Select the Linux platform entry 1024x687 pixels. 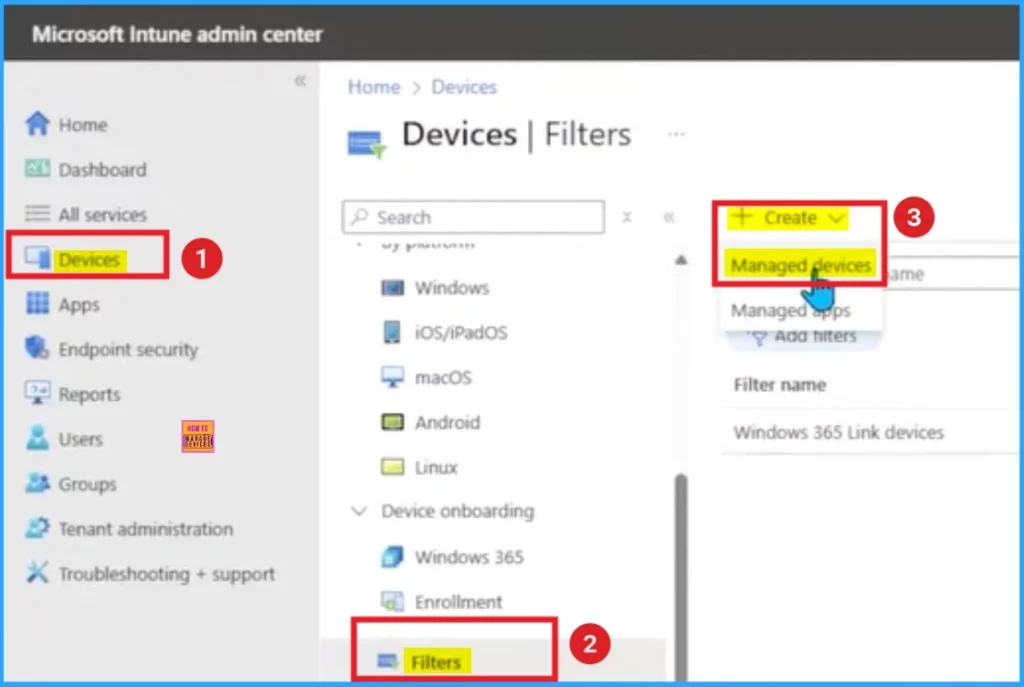click(x=436, y=468)
